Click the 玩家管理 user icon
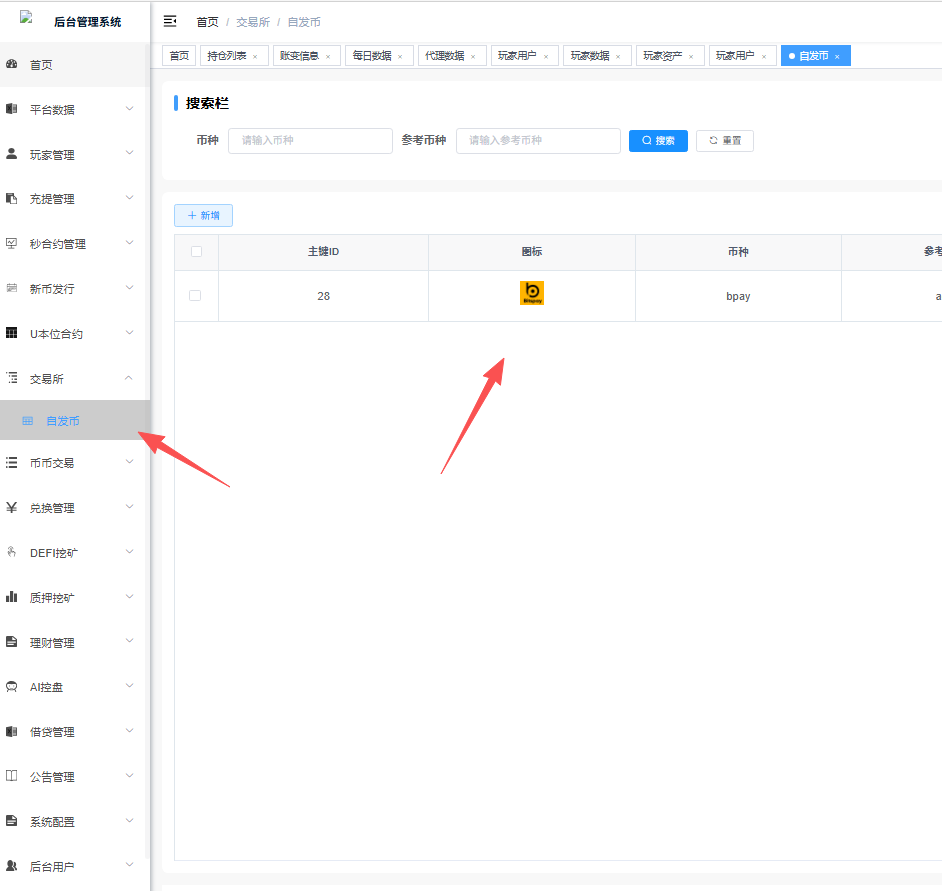The height and width of the screenshot is (891, 942). [12, 154]
